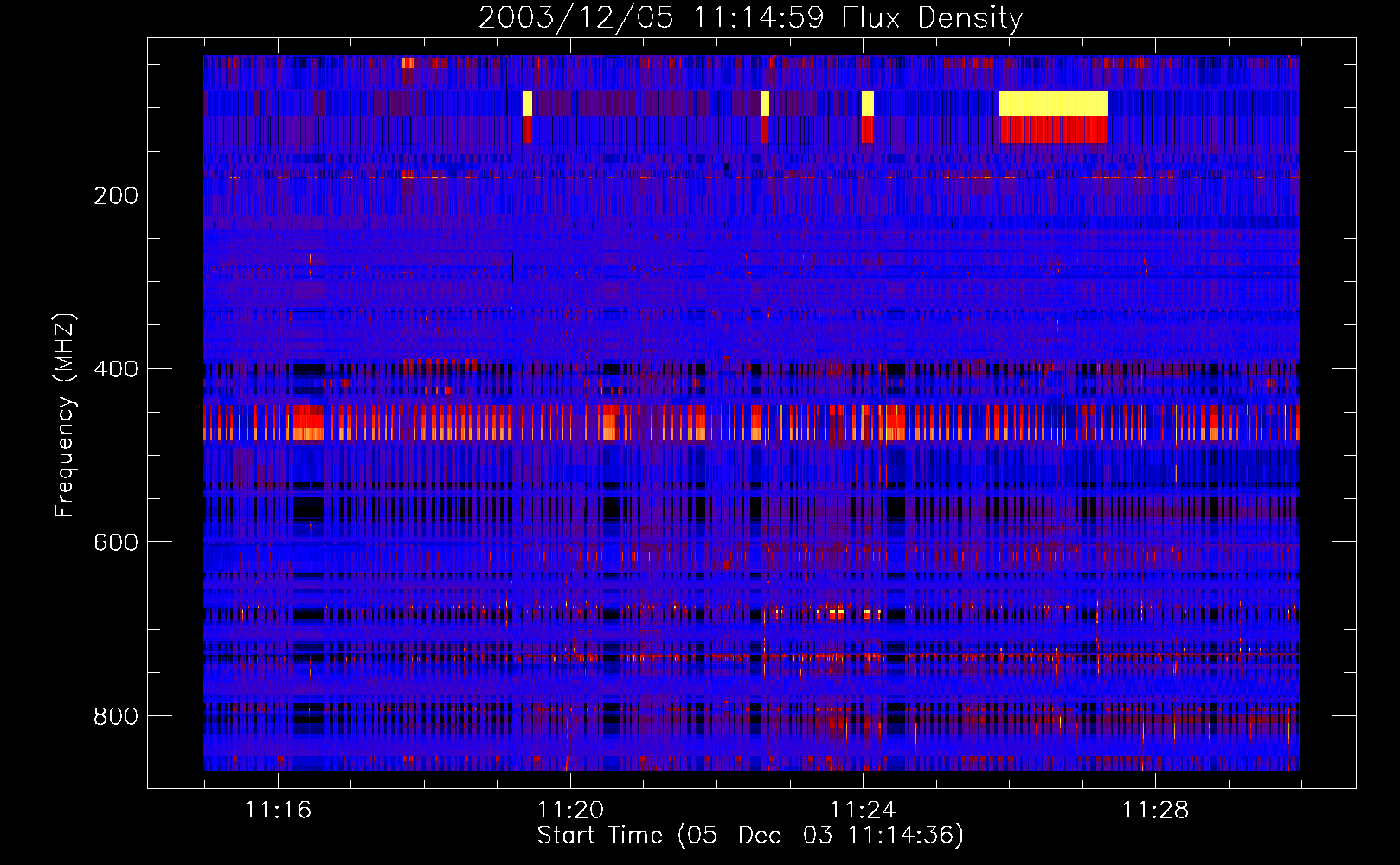Click the red band under the wide yellow burst
This screenshot has width=1400, height=865.
coord(1054,130)
